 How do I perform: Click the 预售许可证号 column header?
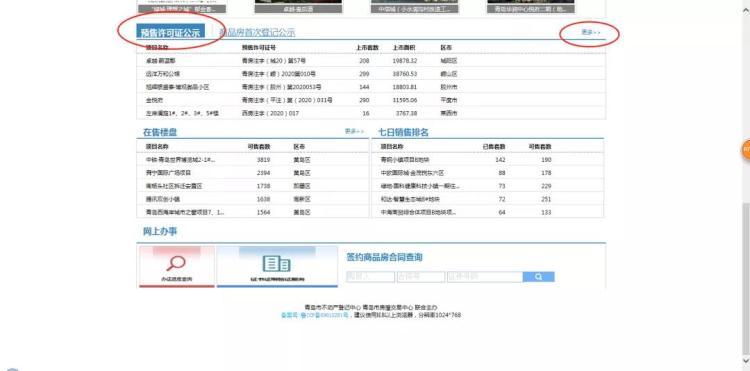(x=259, y=48)
